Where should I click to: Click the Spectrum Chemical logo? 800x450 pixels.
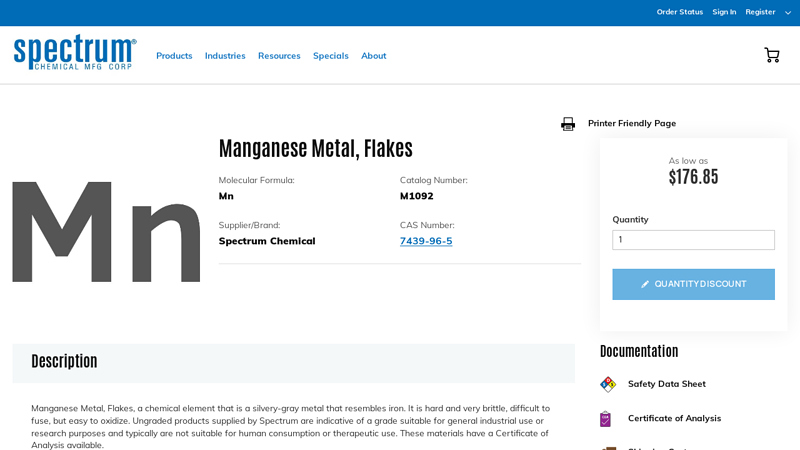pos(75,52)
